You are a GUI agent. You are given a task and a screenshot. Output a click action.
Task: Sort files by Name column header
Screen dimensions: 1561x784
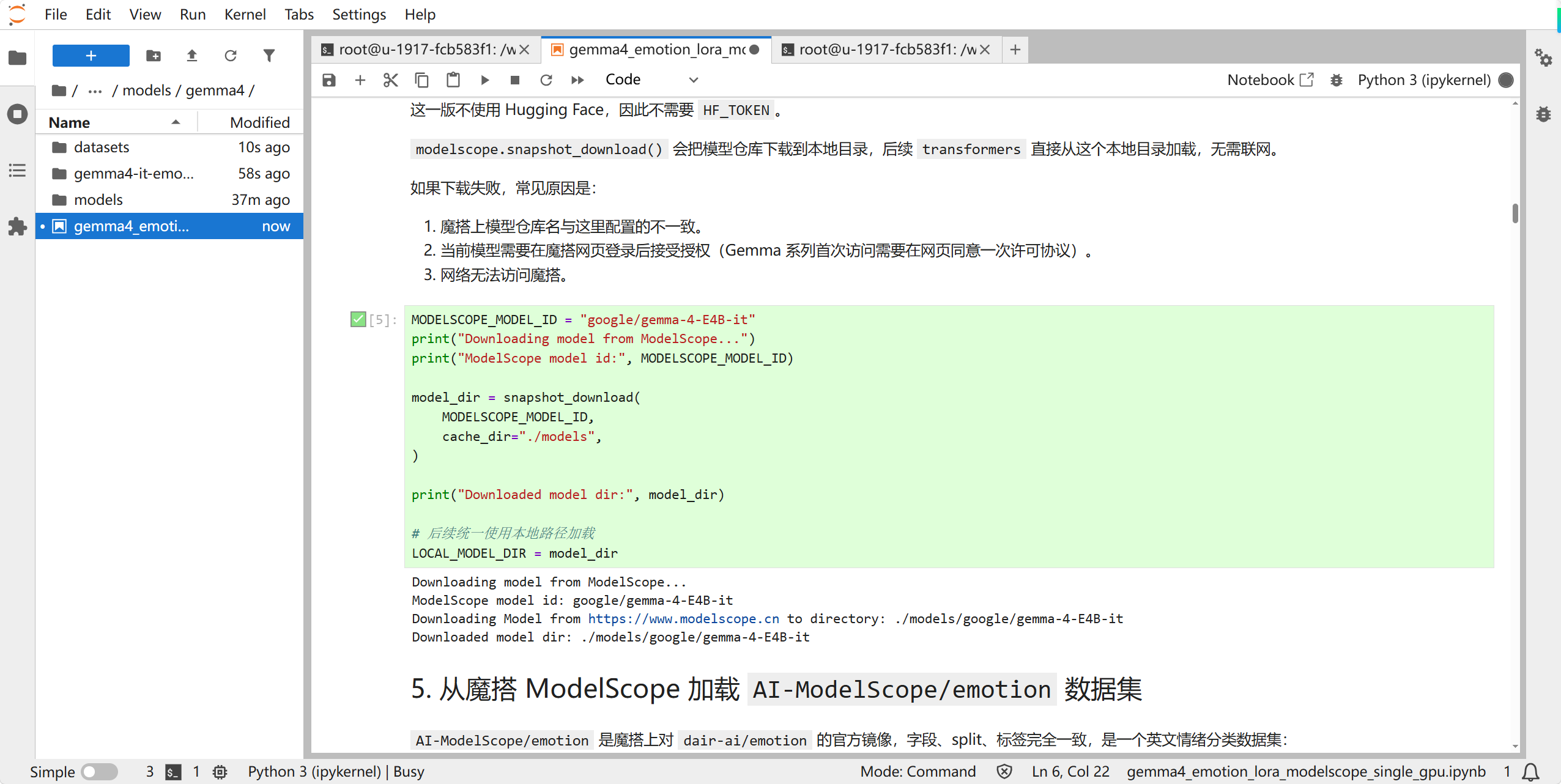point(116,122)
